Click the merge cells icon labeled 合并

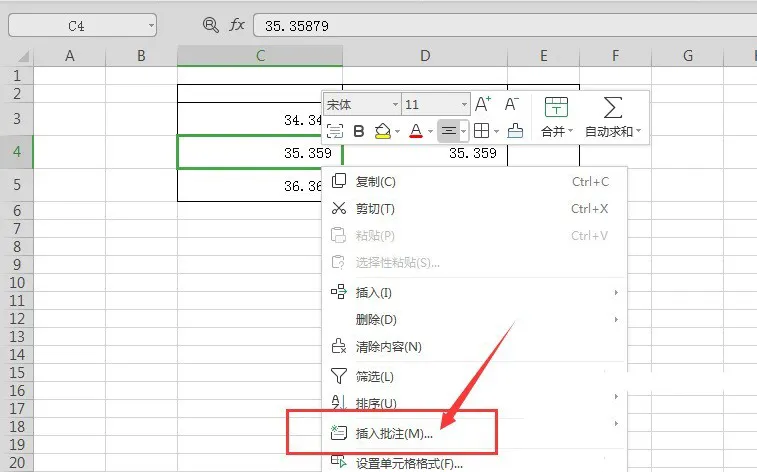pyautogui.click(x=556, y=107)
